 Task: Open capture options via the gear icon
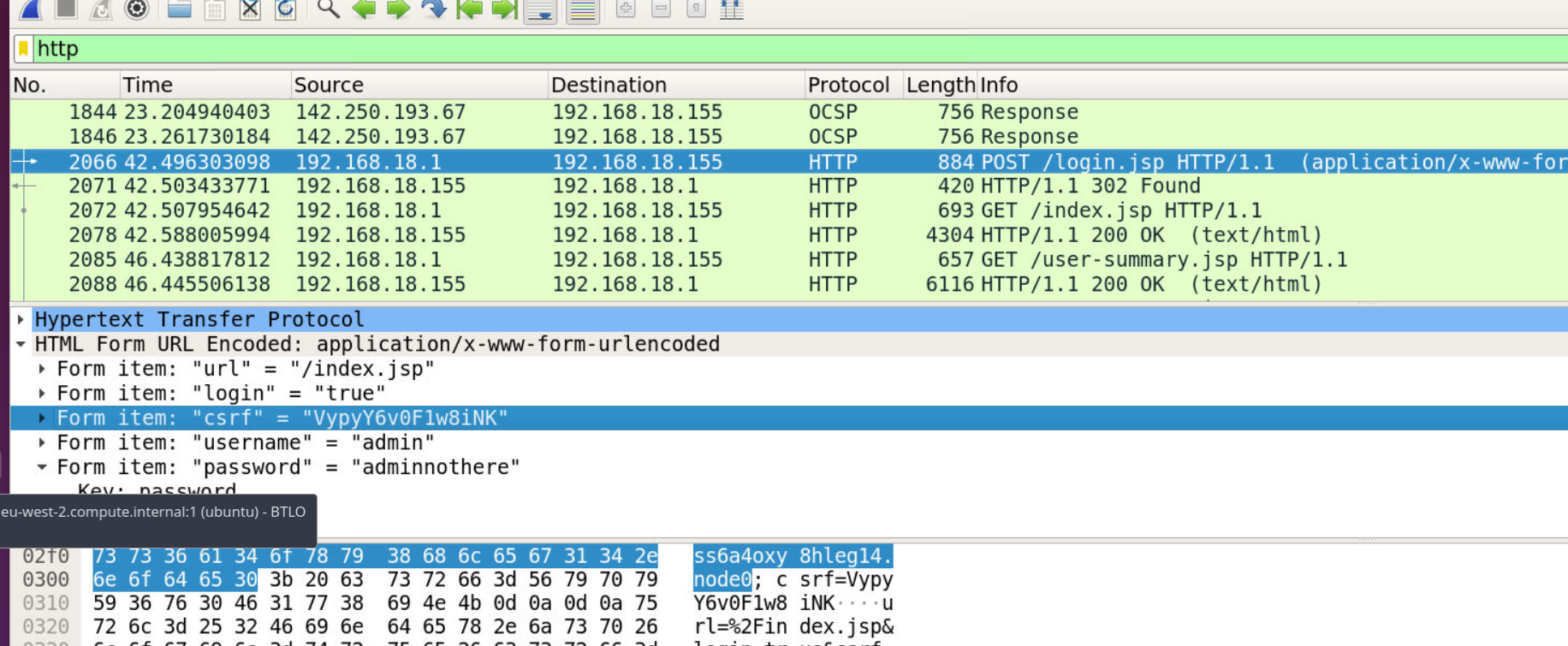point(137,9)
